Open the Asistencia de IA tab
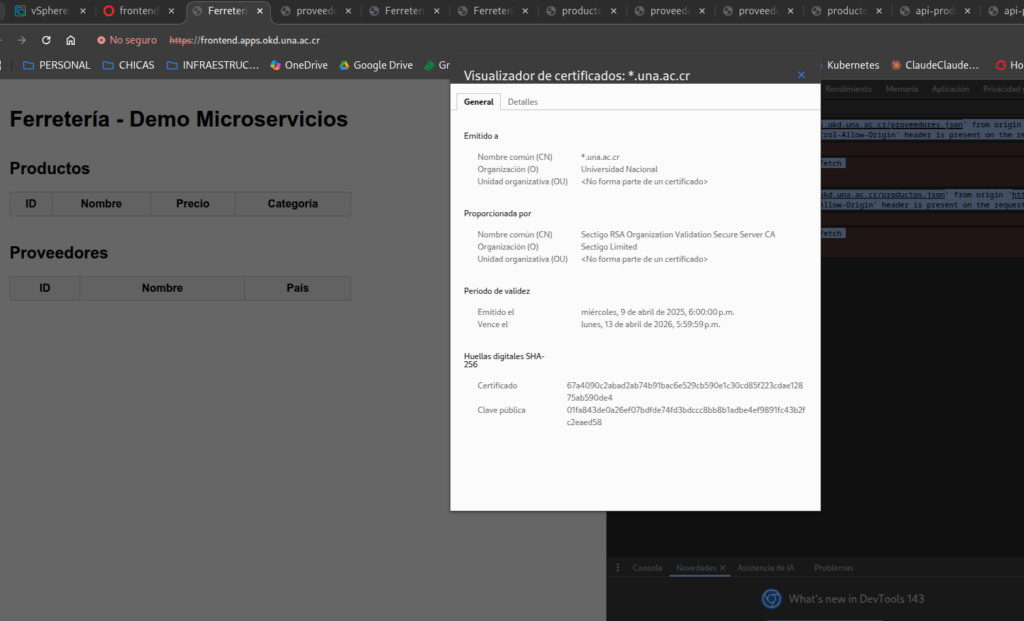The image size is (1024, 621). [765, 568]
